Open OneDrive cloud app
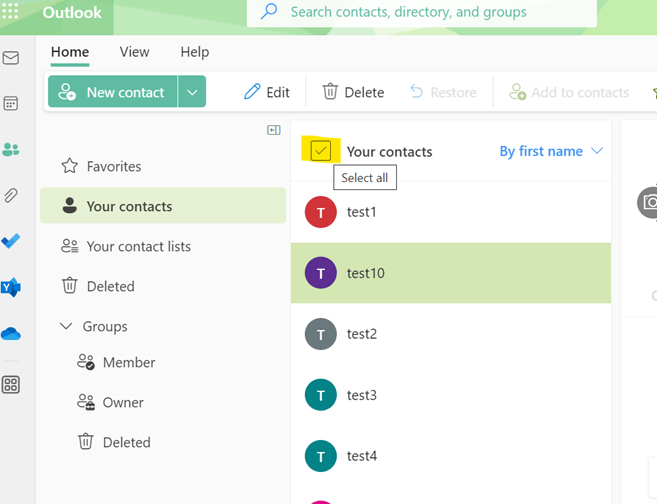657x504 pixels. [x=10, y=334]
